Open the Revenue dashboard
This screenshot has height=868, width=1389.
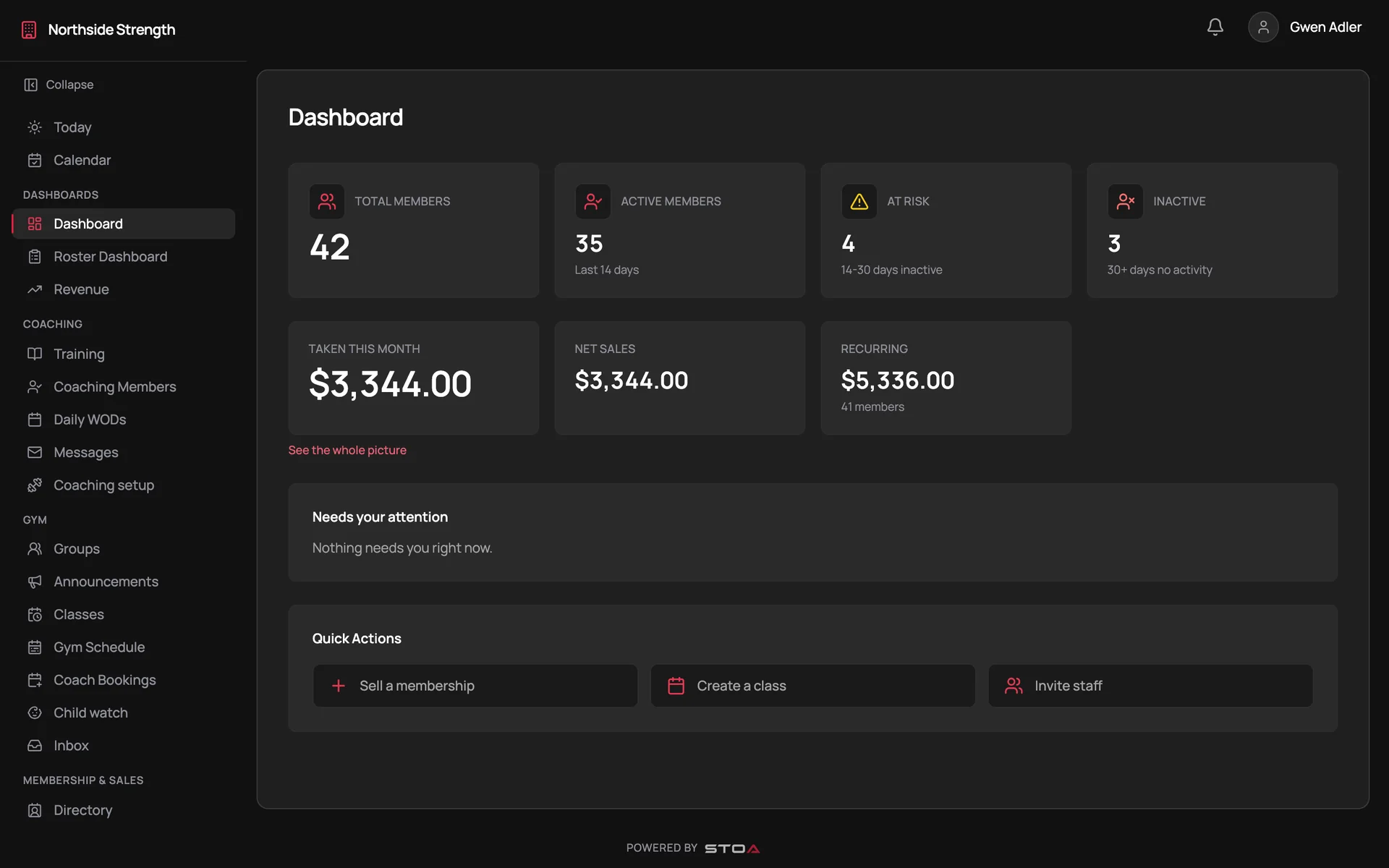point(124,289)
